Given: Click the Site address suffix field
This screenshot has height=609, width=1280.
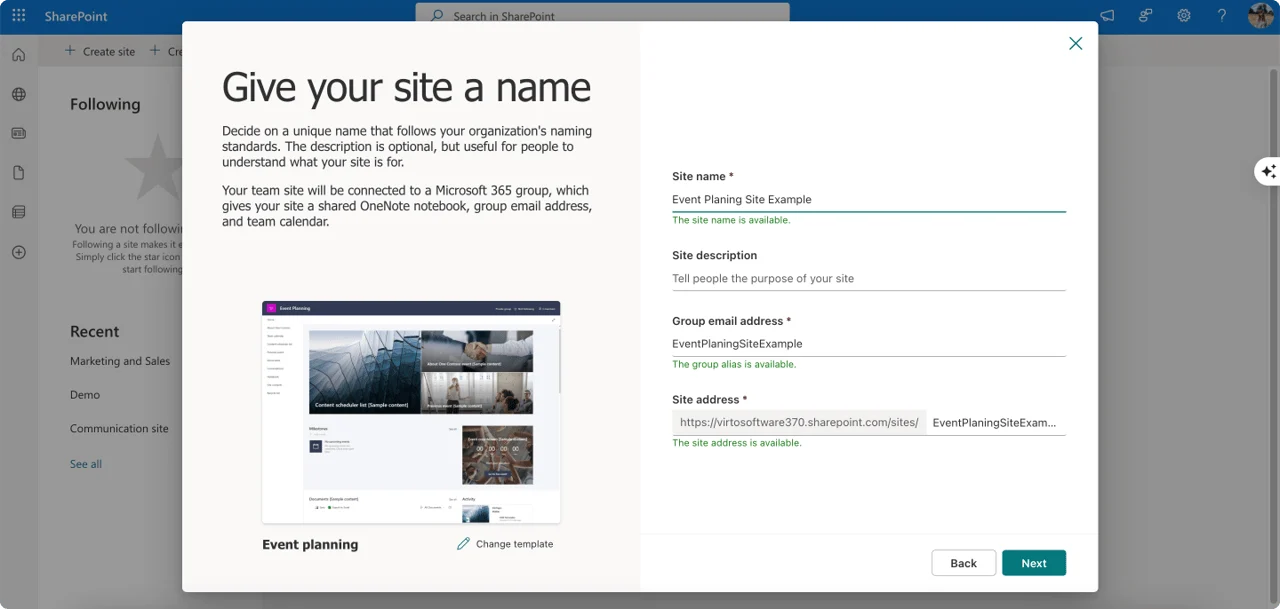Looking at the screenshot, I should tap(996, 422).
